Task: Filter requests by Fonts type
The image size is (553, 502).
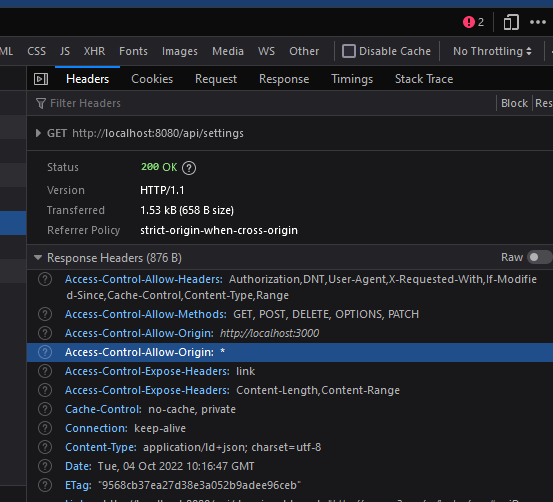Action: point(133,51)
